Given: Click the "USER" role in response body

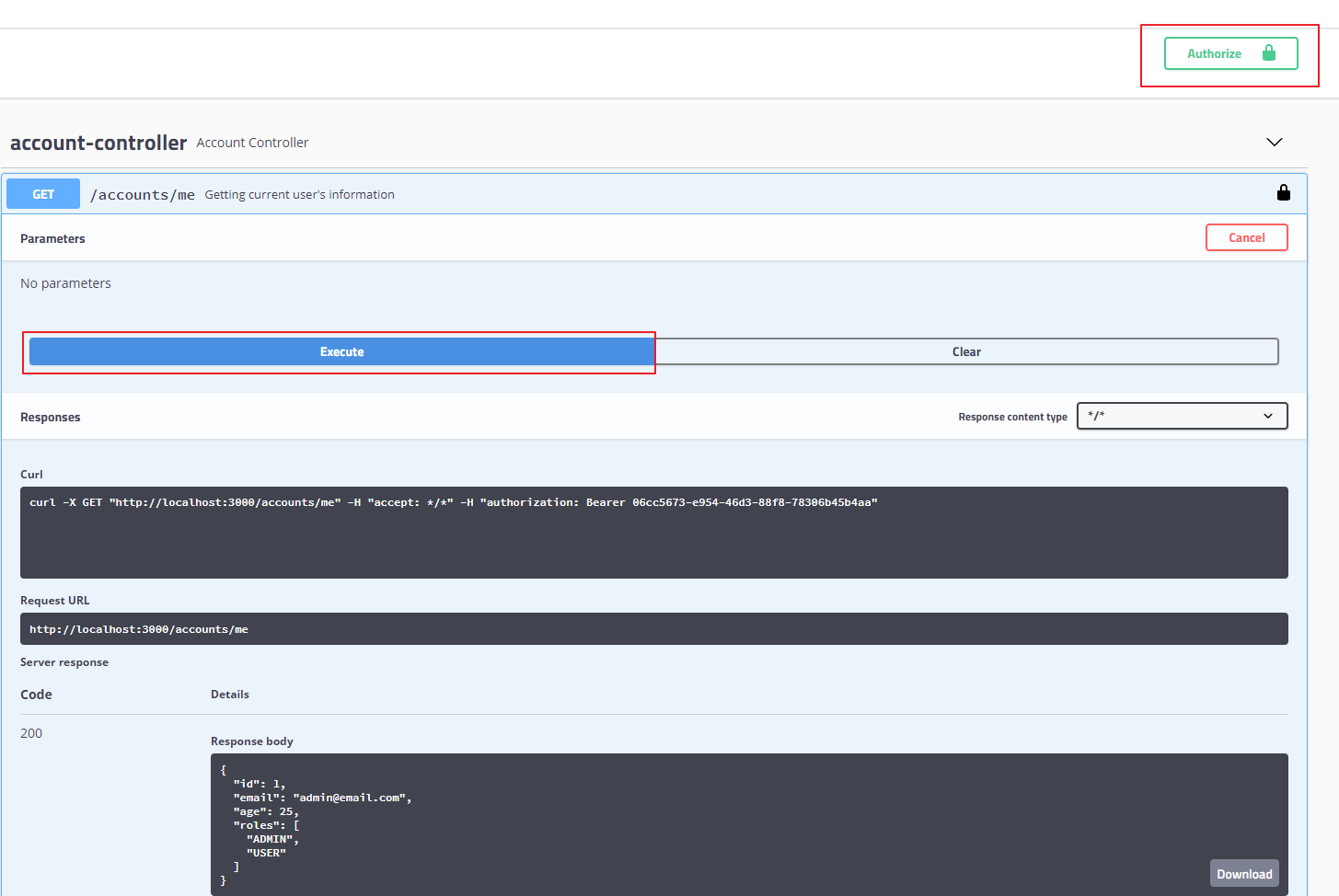Looking at the screenshot, I should [266, 853].
